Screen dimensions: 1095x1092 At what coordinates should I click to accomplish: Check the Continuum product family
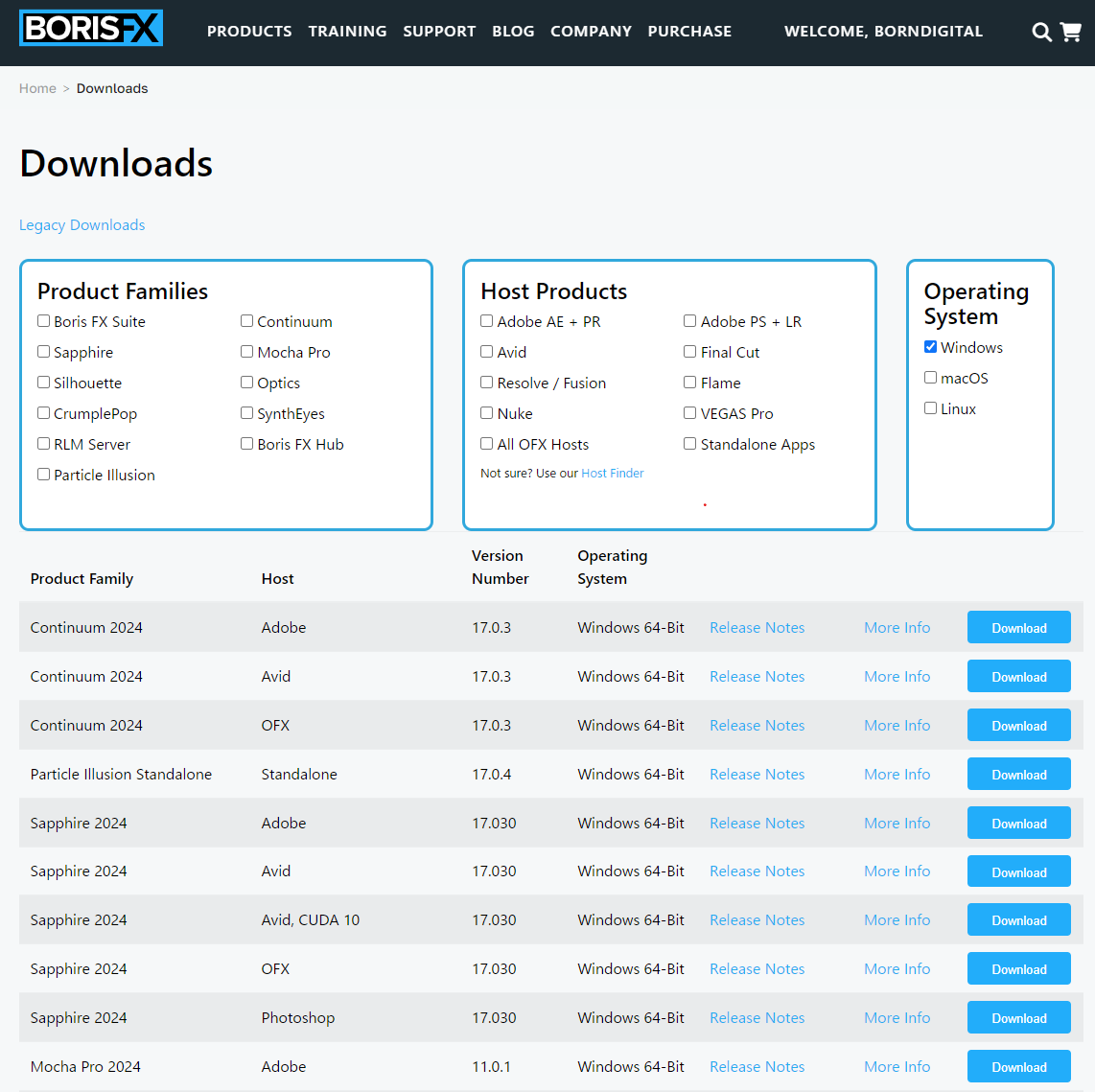(246, 320)
